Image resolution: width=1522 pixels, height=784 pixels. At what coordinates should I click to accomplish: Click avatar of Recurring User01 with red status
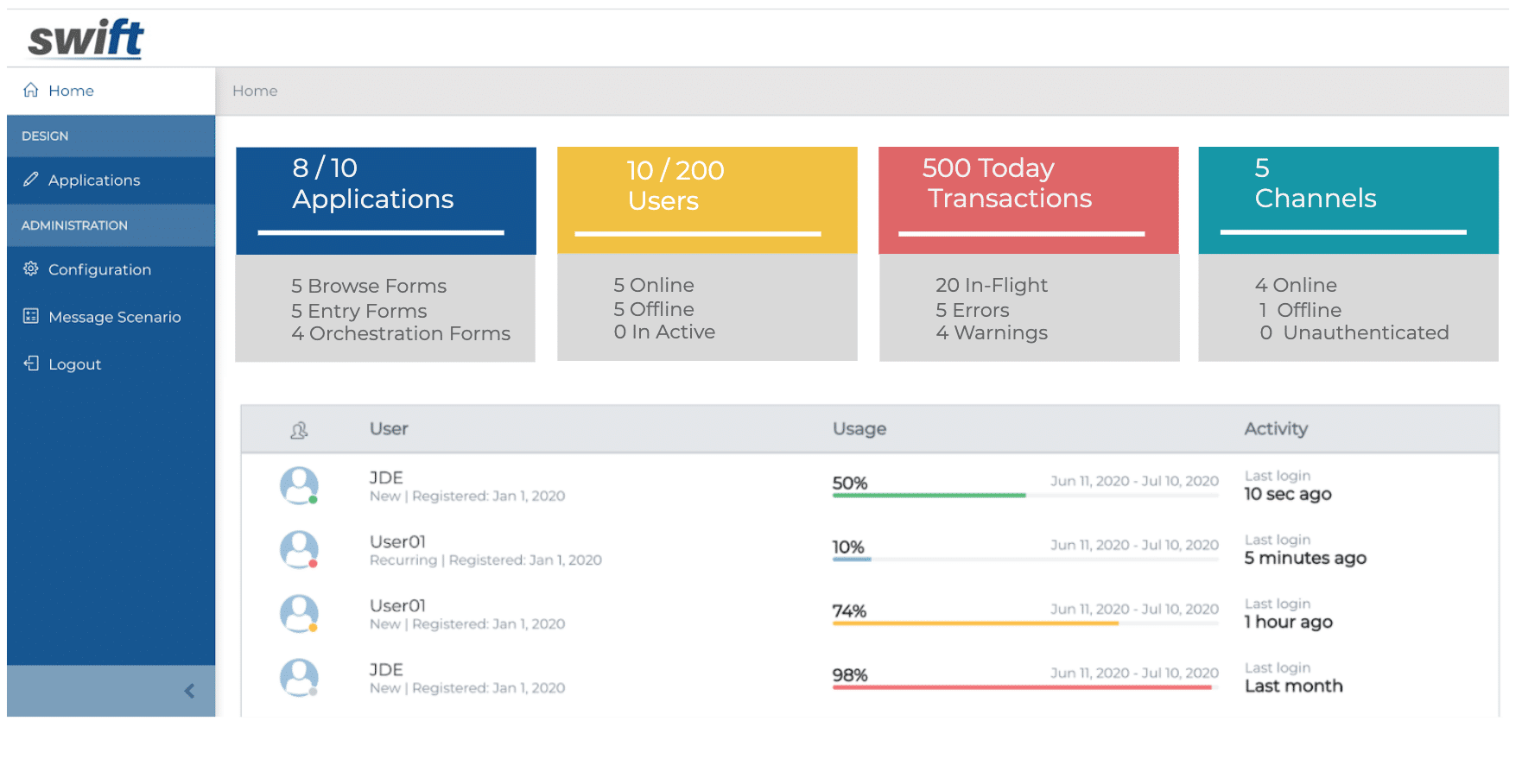(x=299, y=549)
